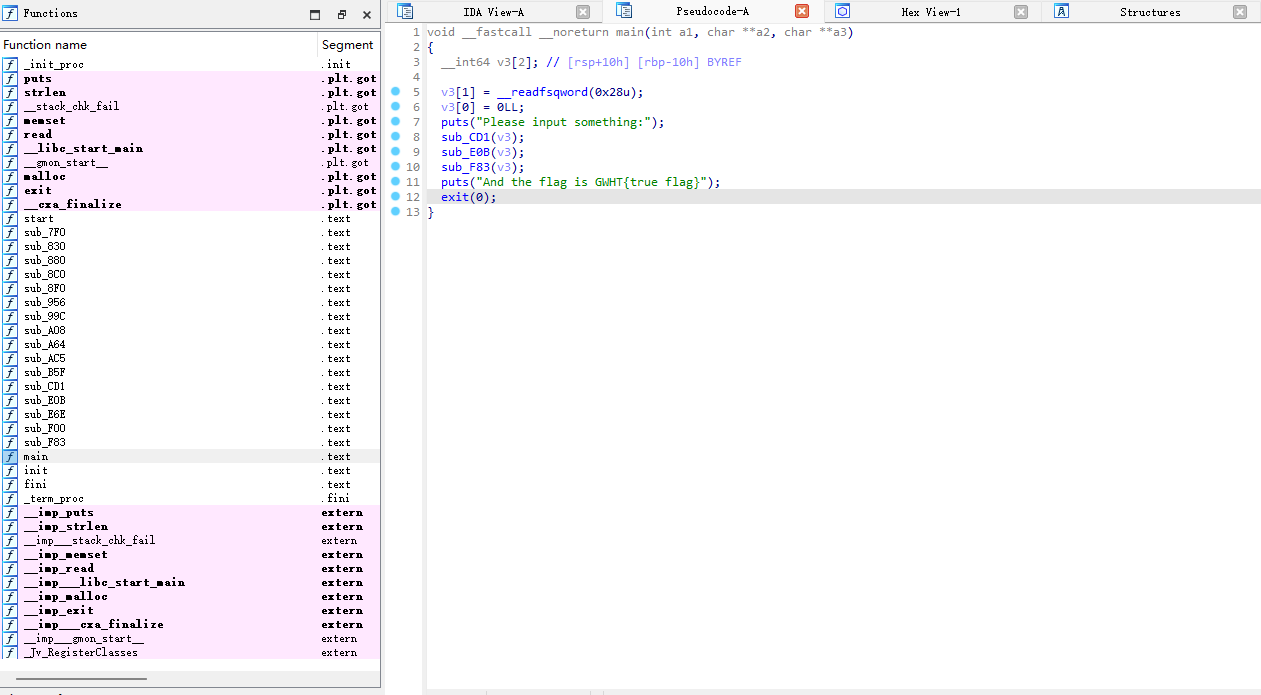This screenshot has height=695, width=1261.
Task: Float the Functions panel window
Action: click(341, 15)
